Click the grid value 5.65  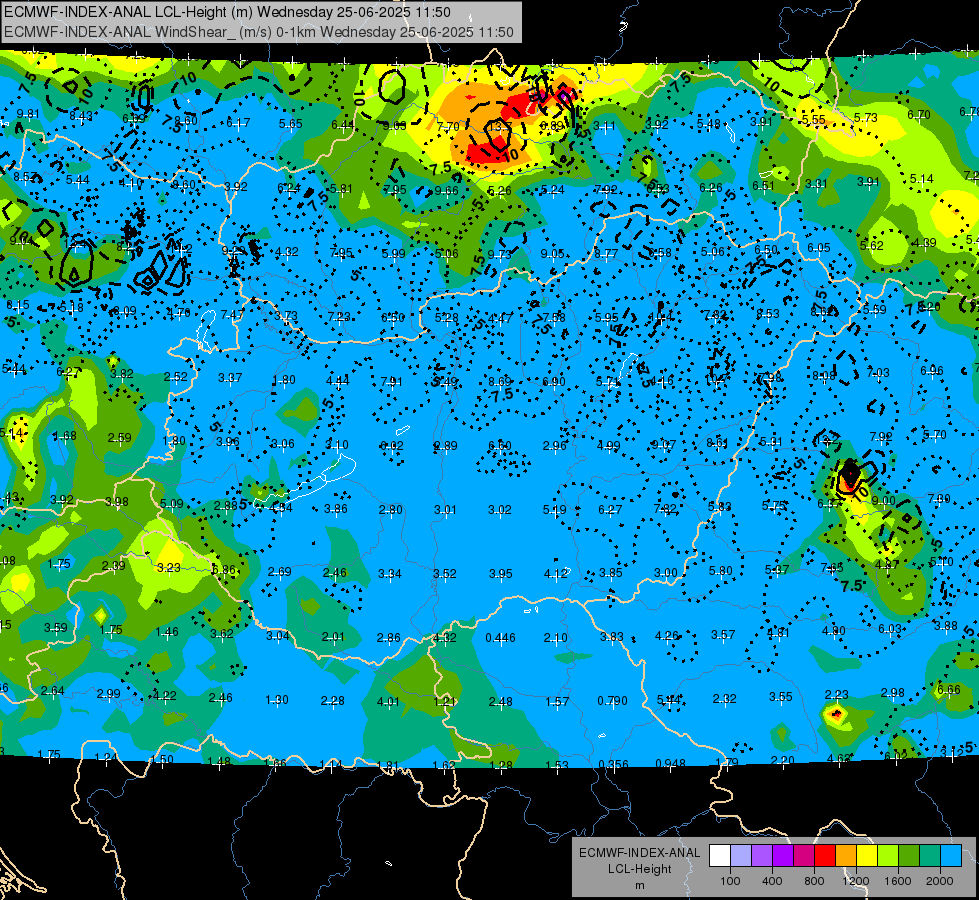(x=291, y=124)
